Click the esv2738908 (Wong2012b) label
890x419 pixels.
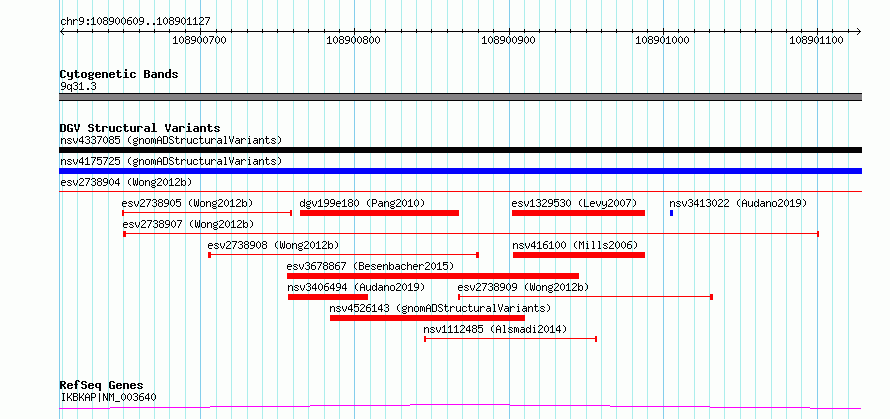273,245
